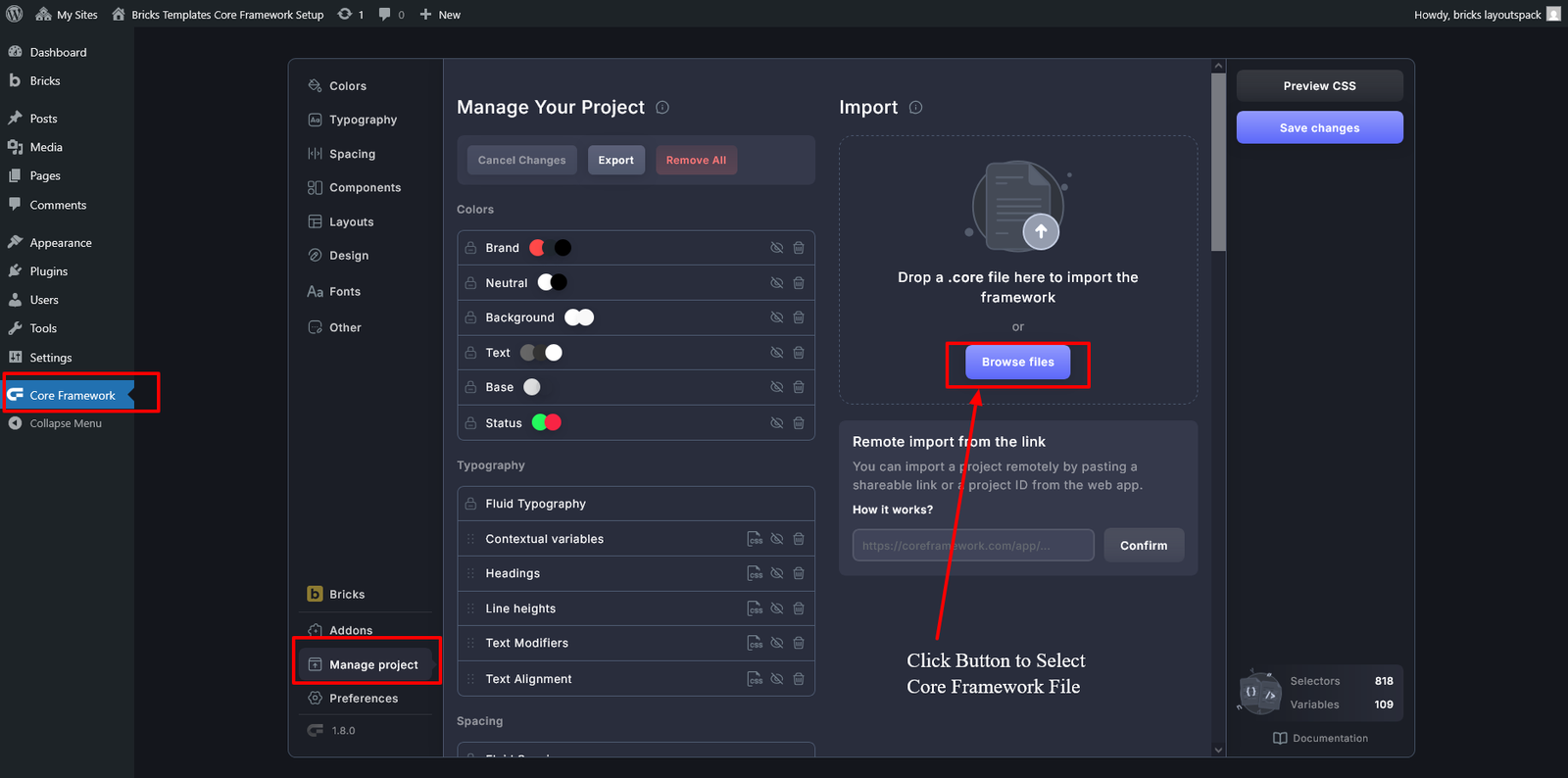Click the file upload illustration in Import box
Image resolution: width=1568 pixels, height=778 pixels.
[x=1018, y=206]
